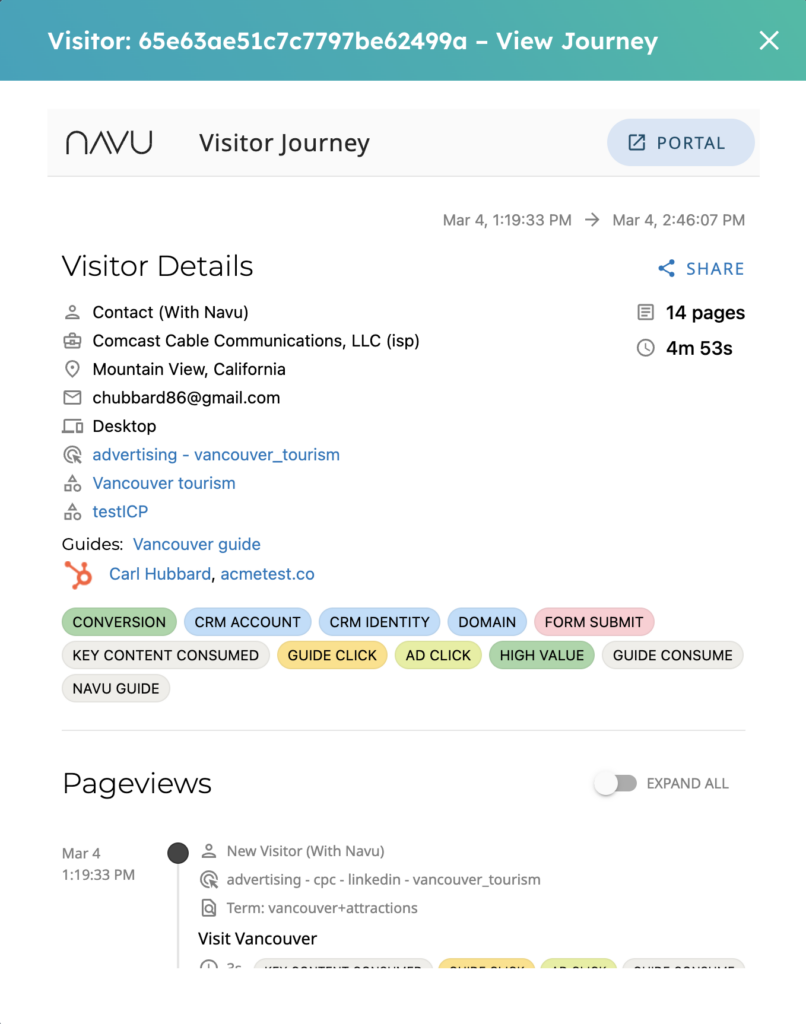Click the NAVU logo
The image size is (806, 1024).
click(109, 143)
